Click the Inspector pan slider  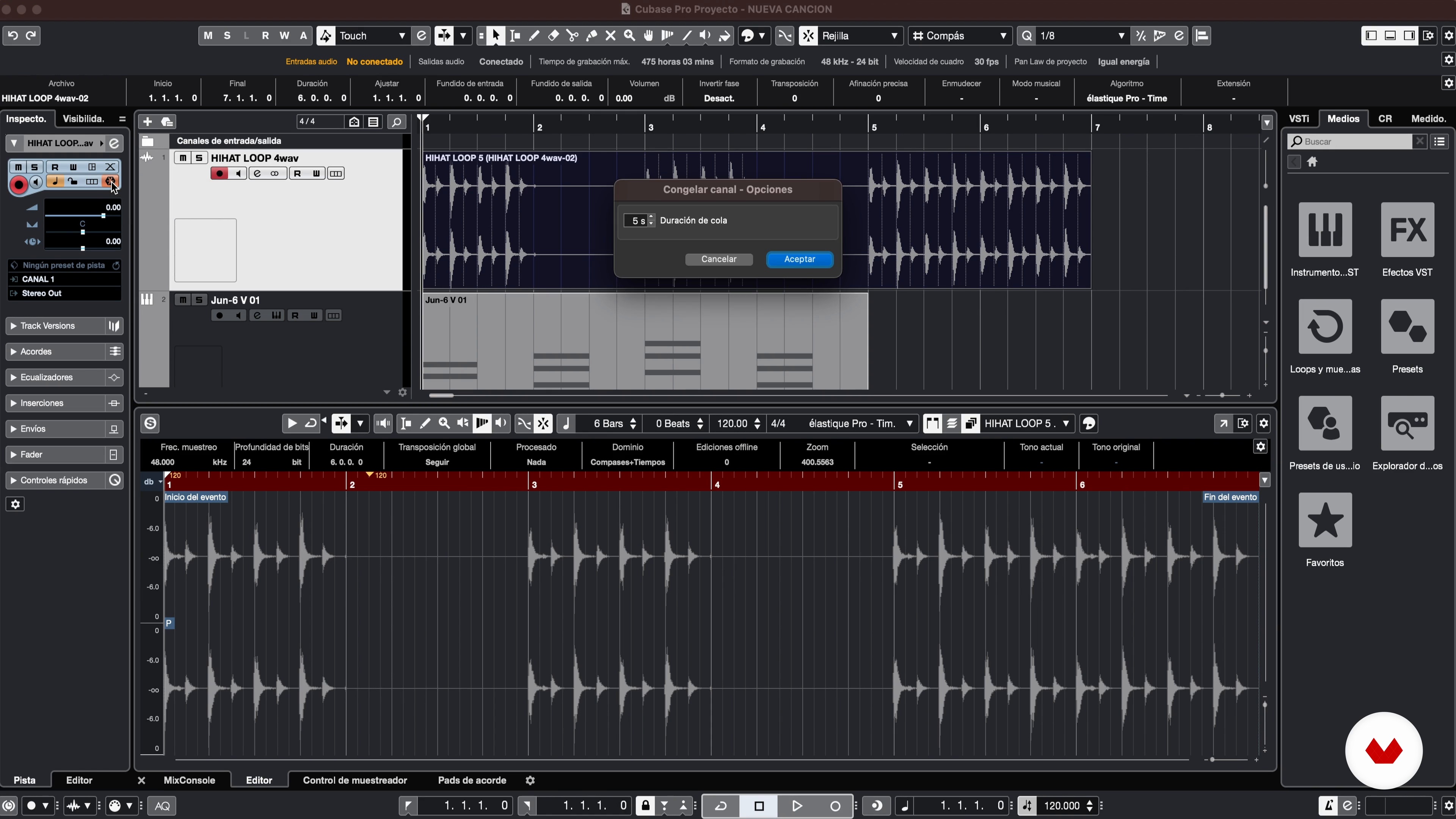pos(83,232)
